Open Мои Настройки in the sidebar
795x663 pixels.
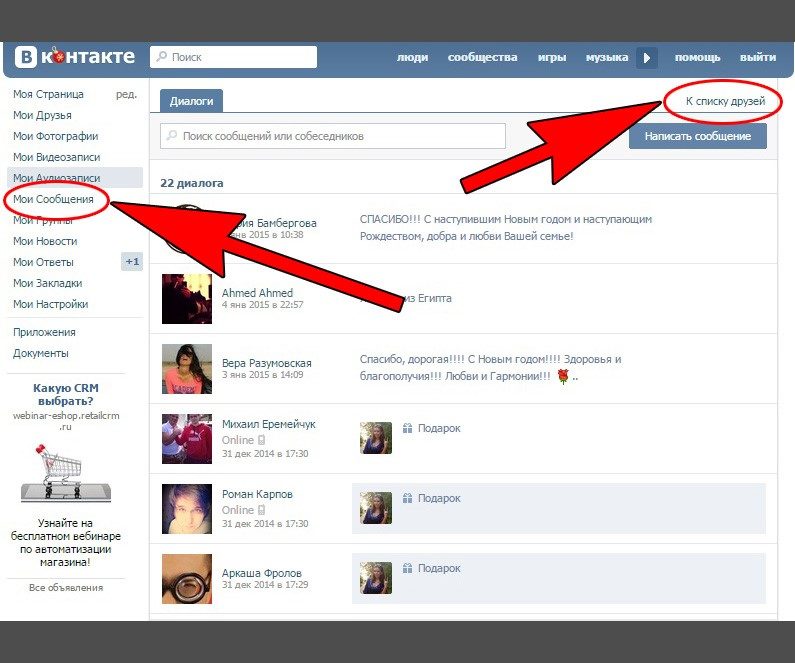tap(51, 304)
